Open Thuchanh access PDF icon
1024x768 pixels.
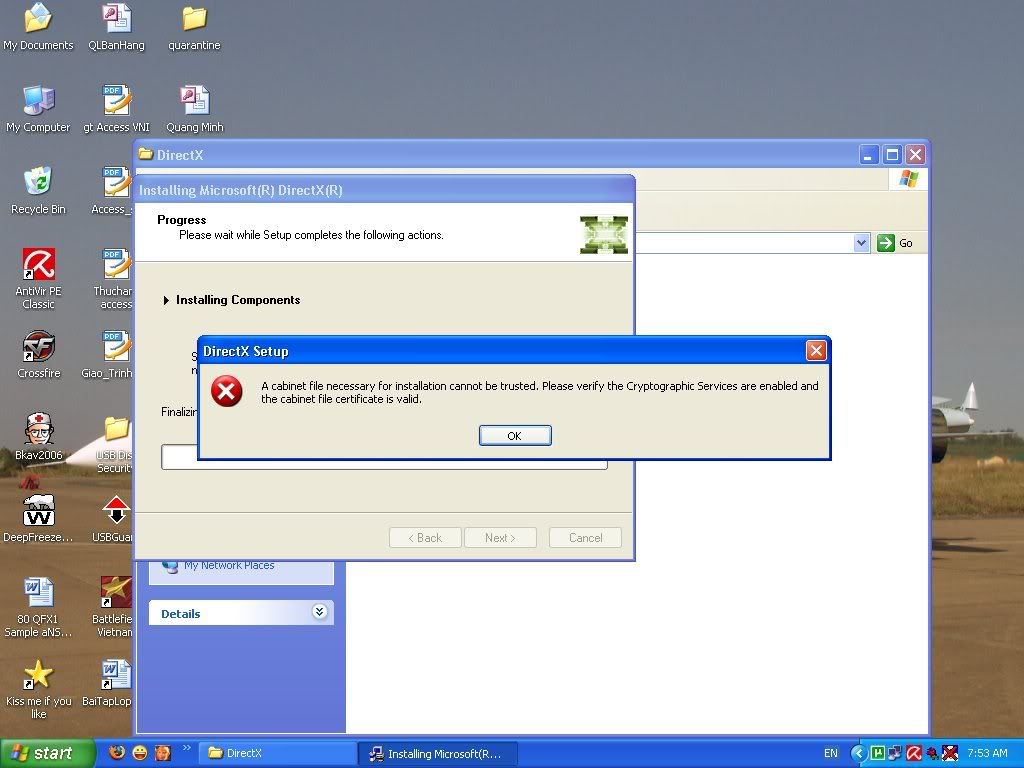pyautogui.click(x=114, y=279)
